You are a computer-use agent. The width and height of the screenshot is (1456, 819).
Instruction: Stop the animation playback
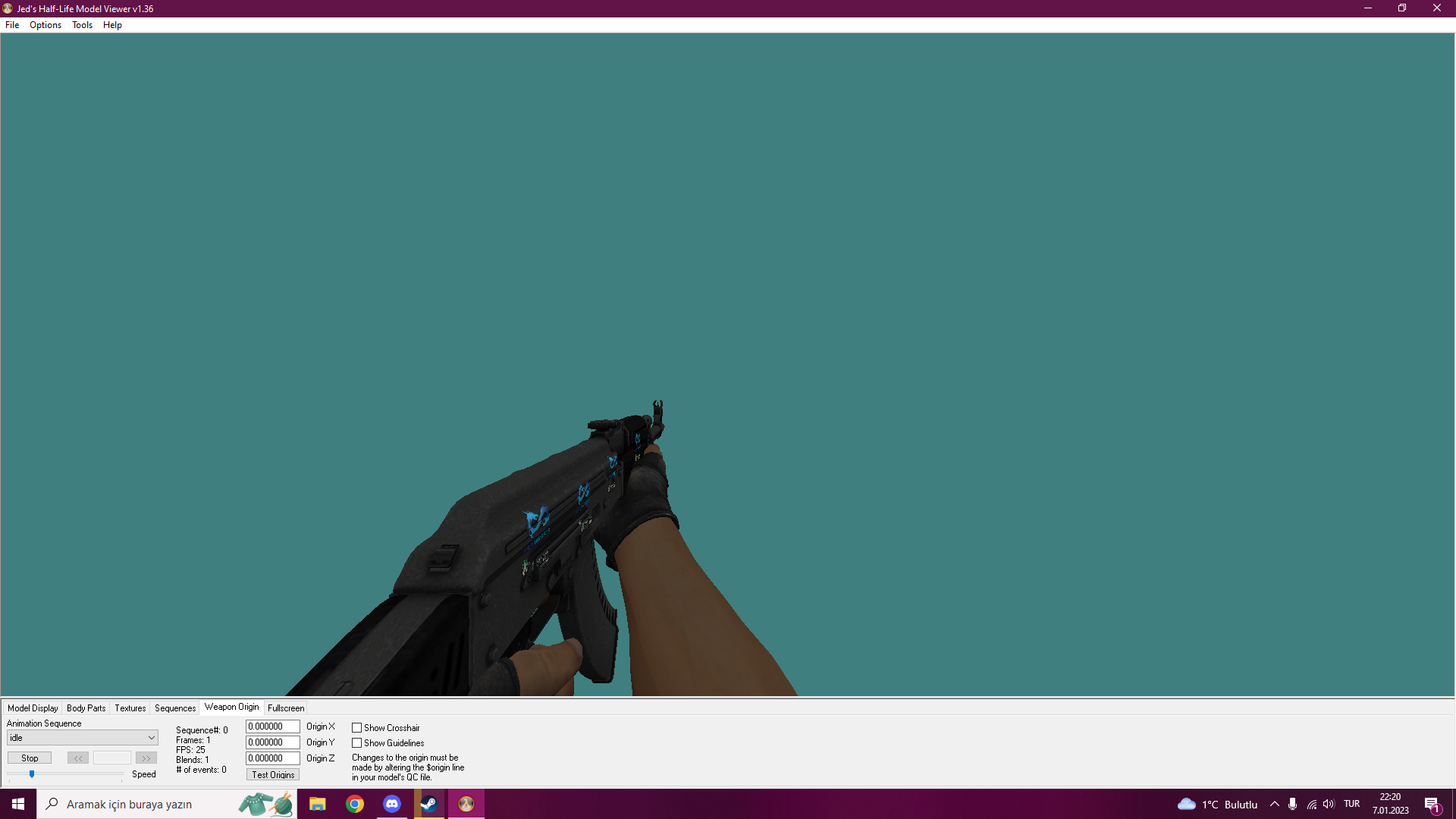click(30, 758)
